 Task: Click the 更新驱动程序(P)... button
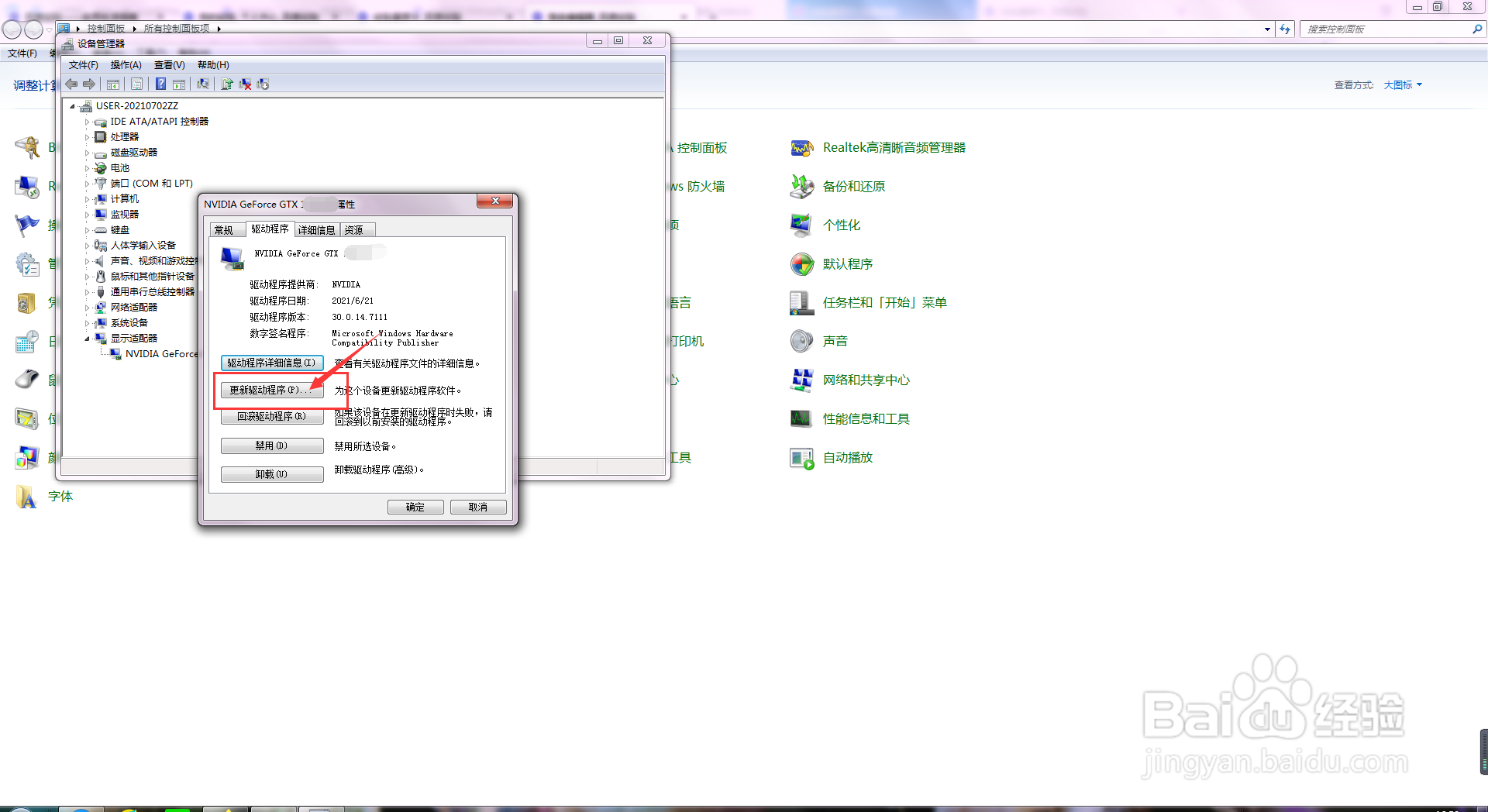pyautogui.click(x=271, y=390)
